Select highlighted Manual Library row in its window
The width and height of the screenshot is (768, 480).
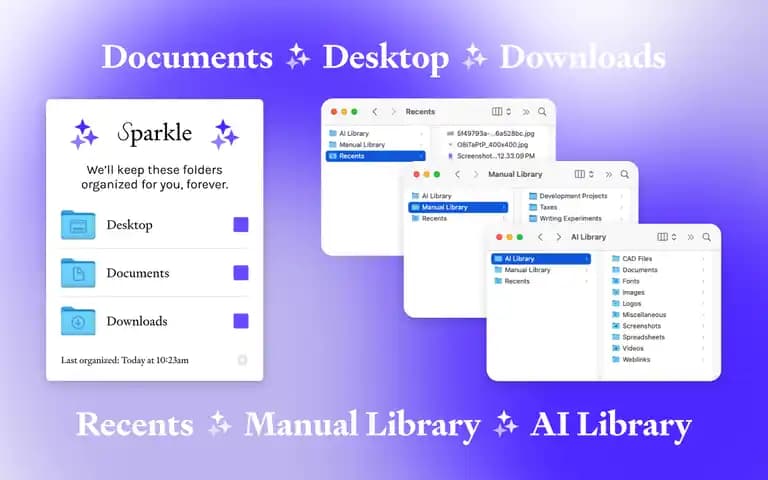tap(458, 207)
